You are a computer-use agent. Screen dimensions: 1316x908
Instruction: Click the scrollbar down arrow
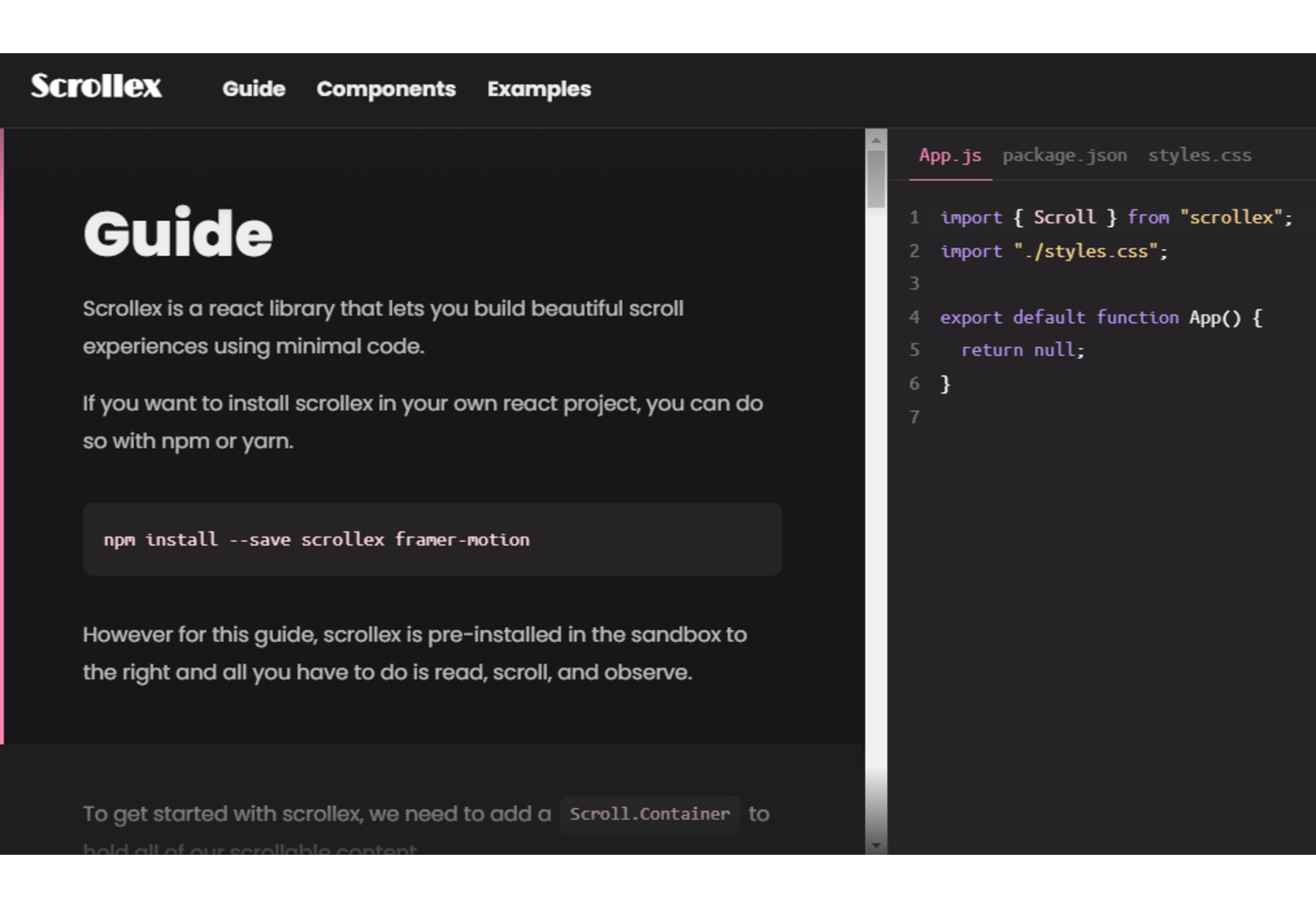[x=876, y=846]
